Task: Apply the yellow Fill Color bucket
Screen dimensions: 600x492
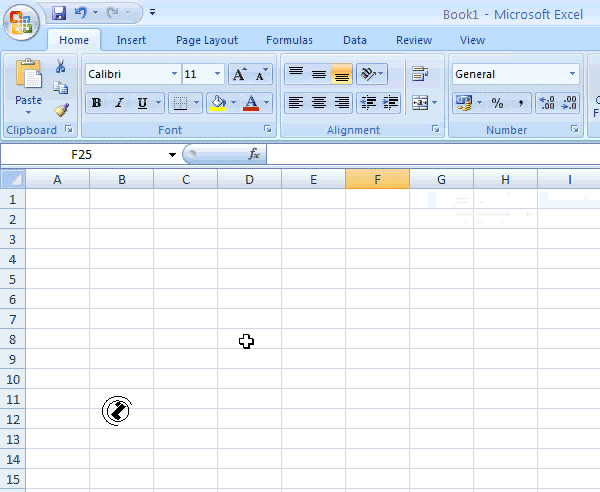Action: (217, 103)
